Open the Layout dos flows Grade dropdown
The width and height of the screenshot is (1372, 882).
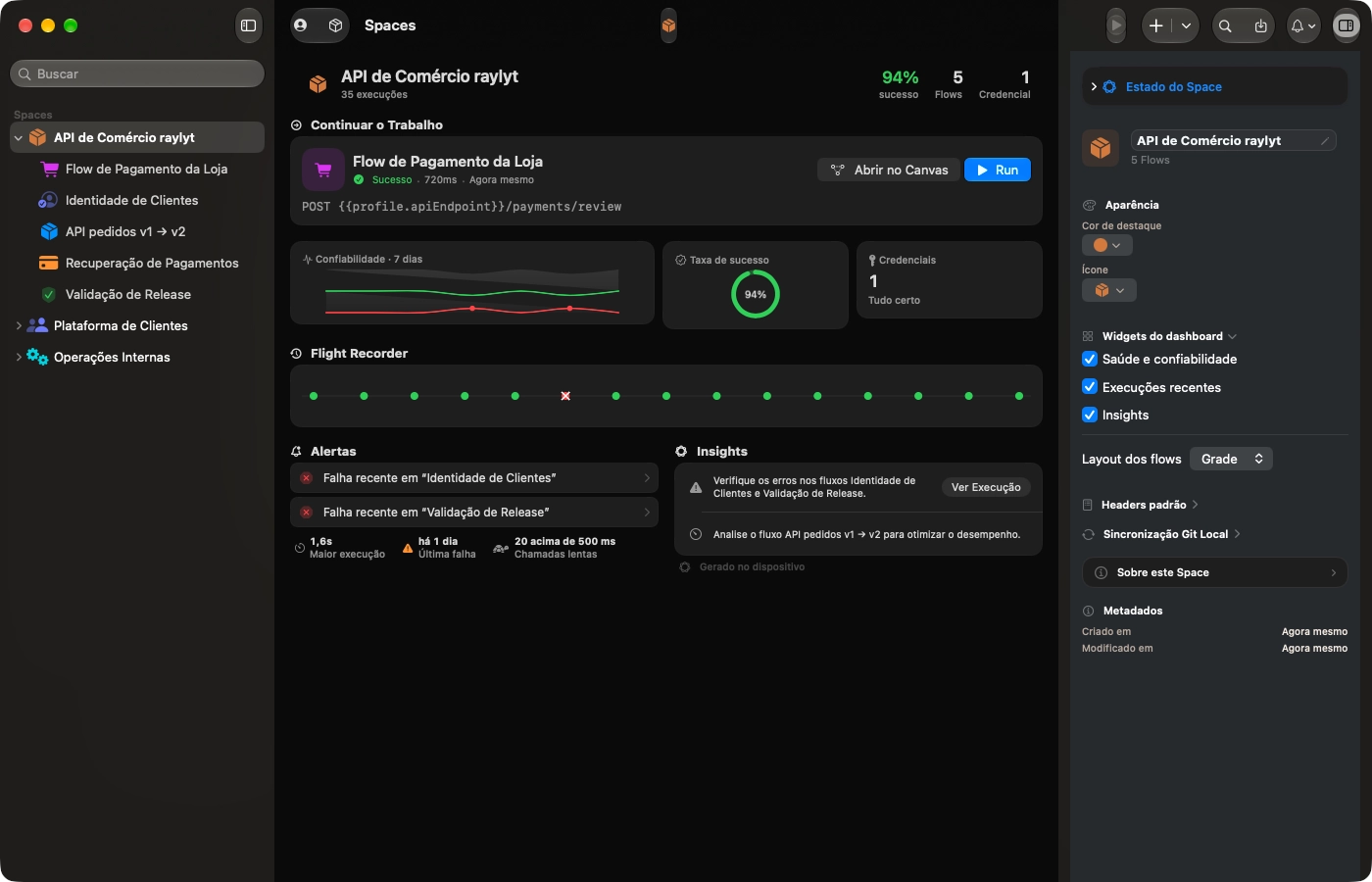click(1231, 459)
